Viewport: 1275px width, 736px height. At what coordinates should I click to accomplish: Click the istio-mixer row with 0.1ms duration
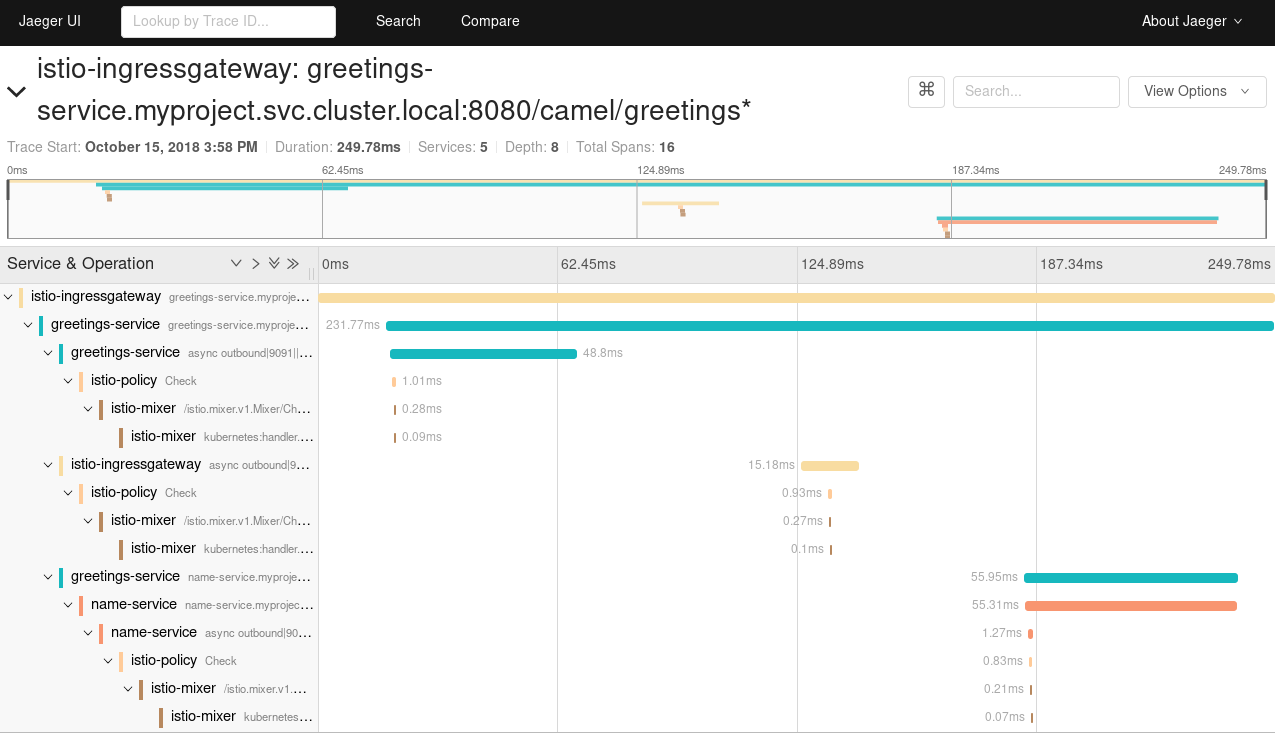[637, 549]
